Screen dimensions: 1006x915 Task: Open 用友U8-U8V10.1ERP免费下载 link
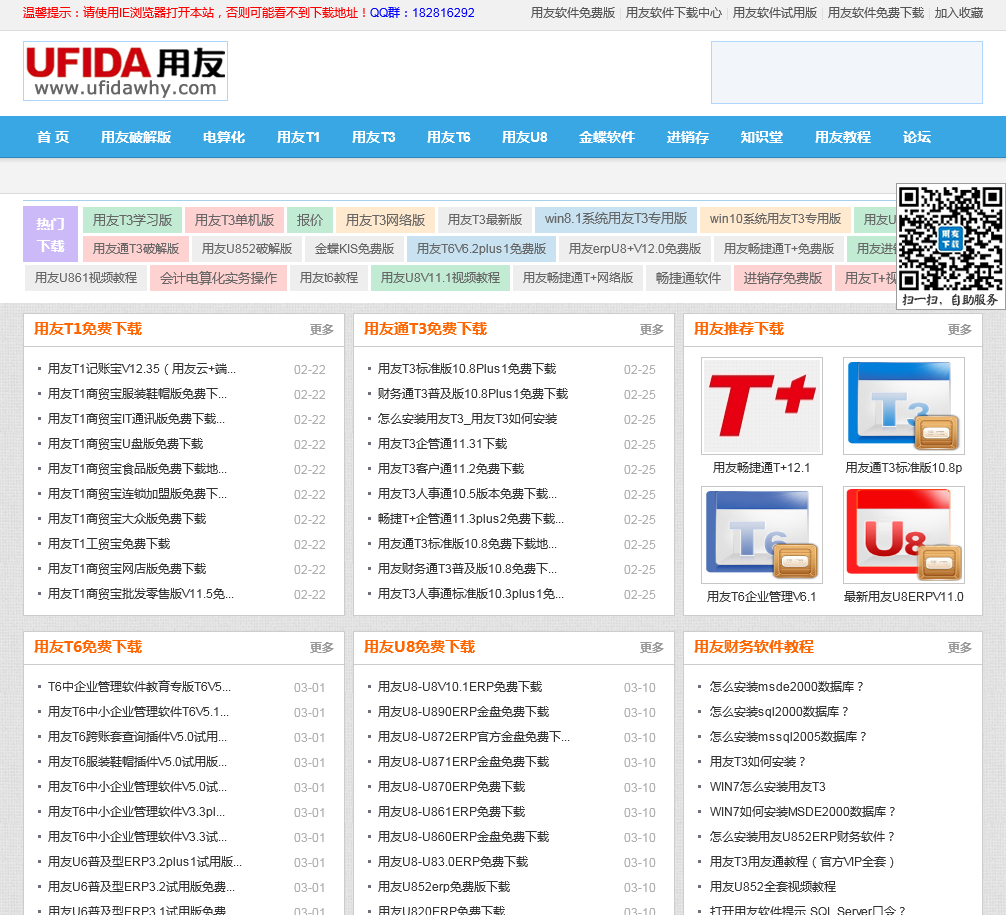click(x=460, y=687)
